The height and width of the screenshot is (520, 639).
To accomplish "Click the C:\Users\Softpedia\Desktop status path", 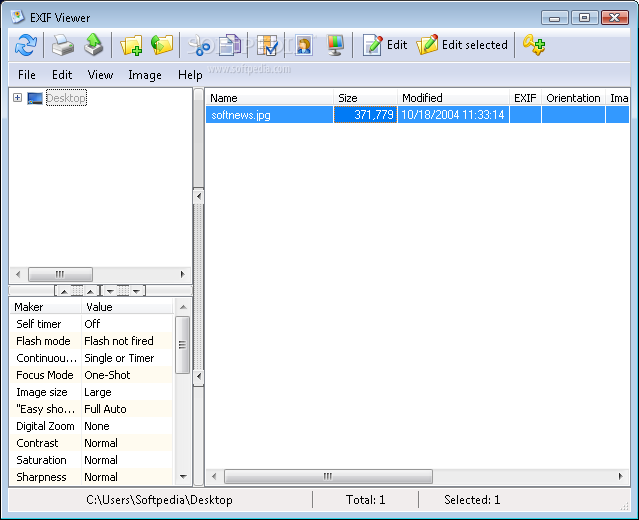I will click(159, 500).
